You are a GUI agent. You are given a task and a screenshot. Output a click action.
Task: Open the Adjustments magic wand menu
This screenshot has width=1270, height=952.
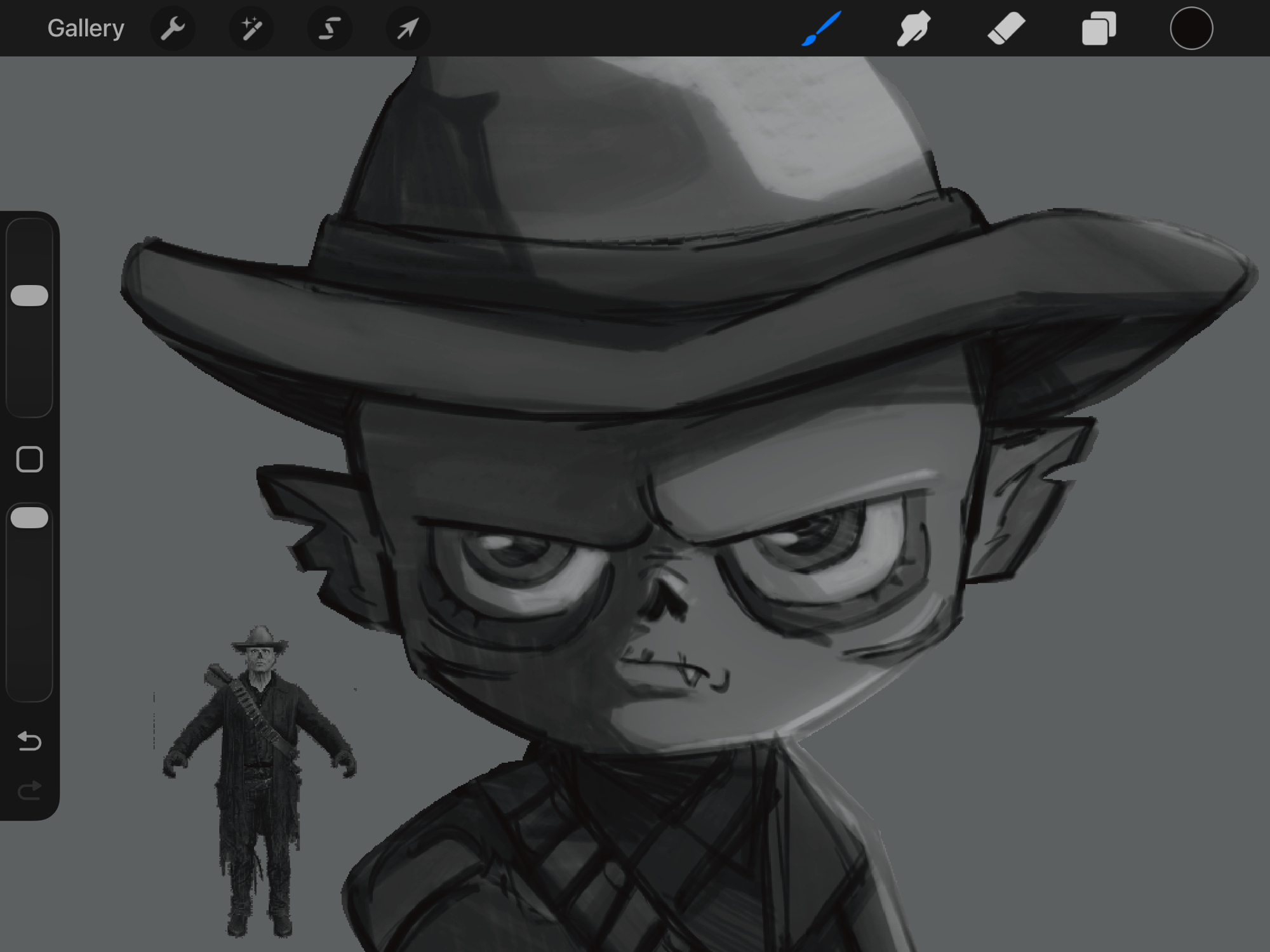pyautogui.click(x=251, y=29)
